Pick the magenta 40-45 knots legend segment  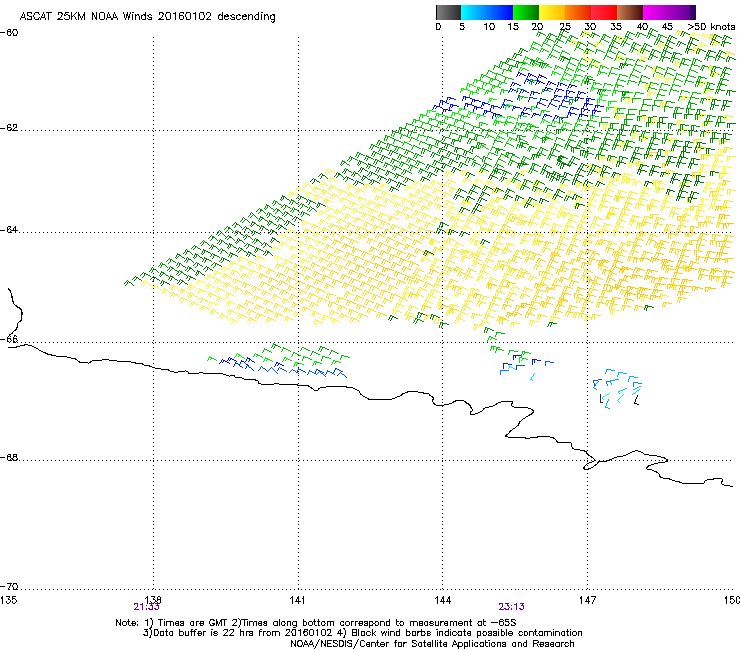coord(656,12)
